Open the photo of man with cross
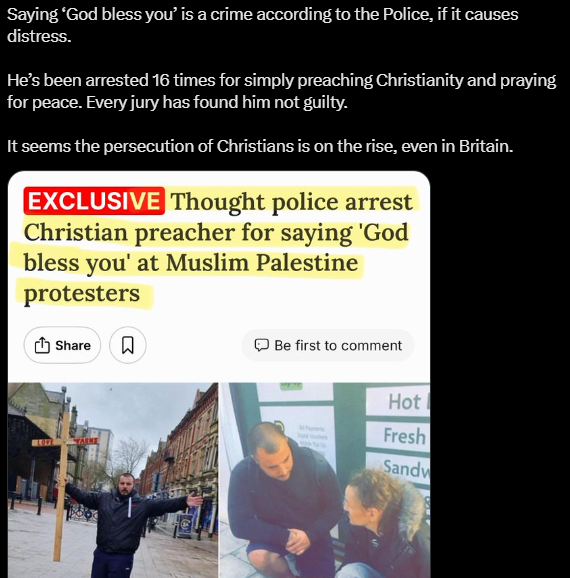 (x=113, y=480)
